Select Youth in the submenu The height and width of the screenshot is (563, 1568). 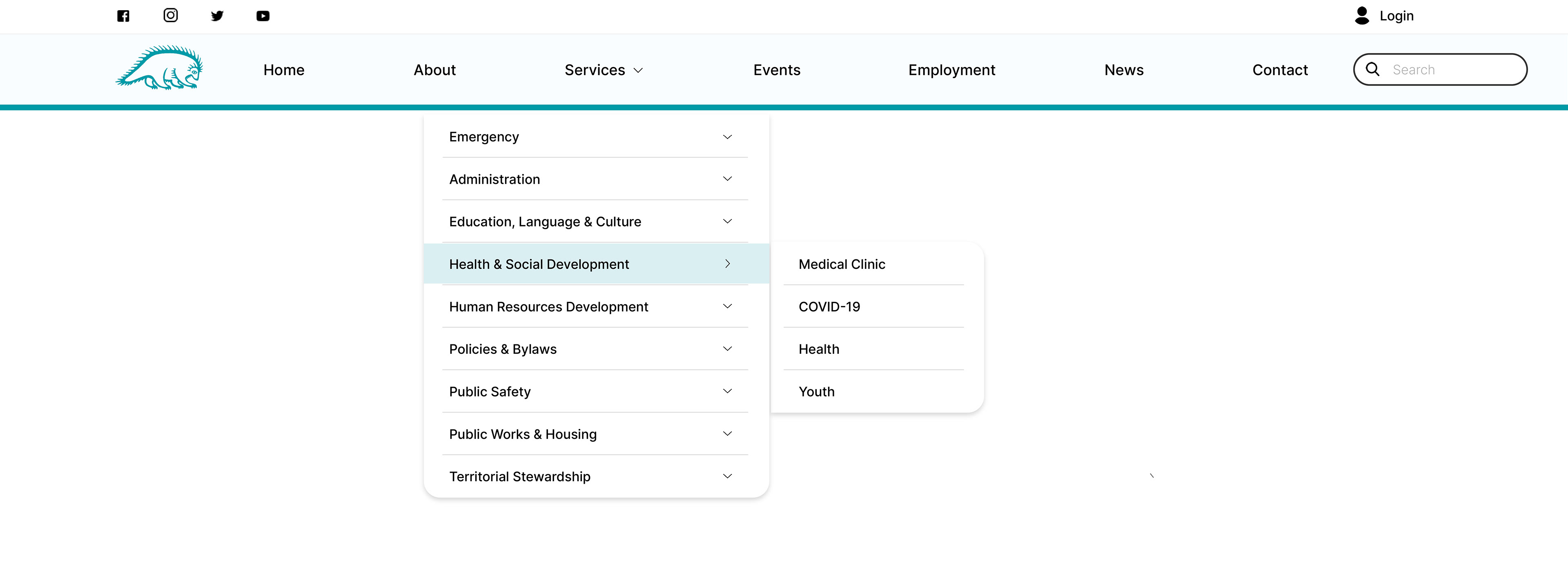[816, 392]
